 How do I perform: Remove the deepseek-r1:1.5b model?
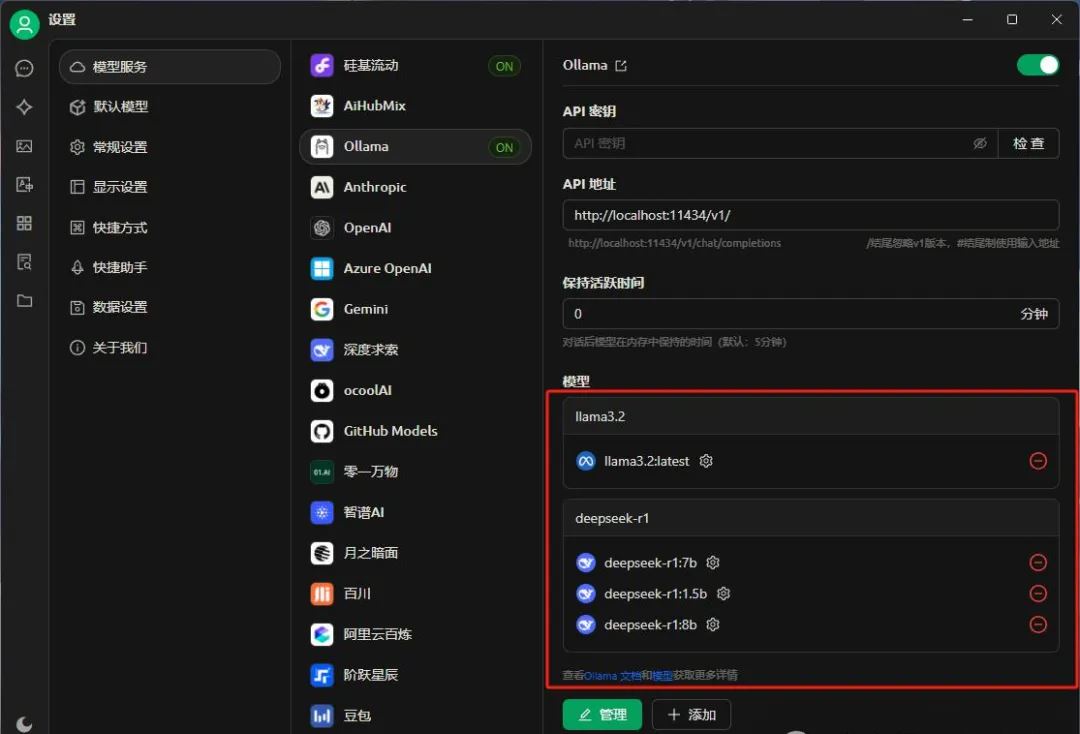coord(1038,594)
